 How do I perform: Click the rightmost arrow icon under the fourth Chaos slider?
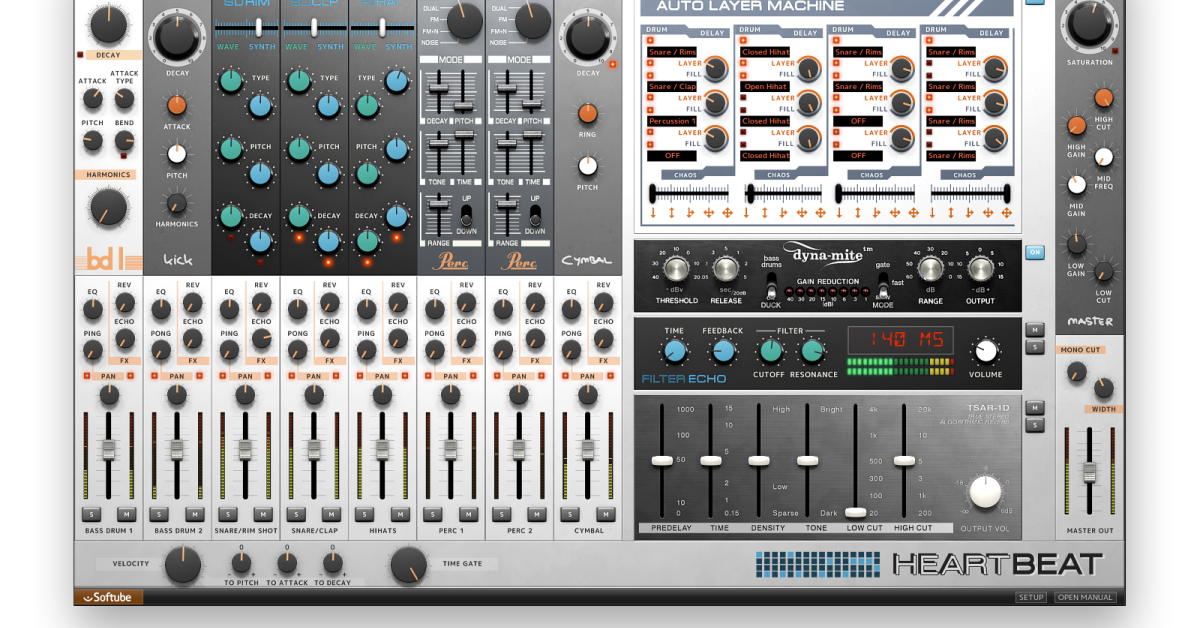pyautogui.click(x=1007, y=212)
